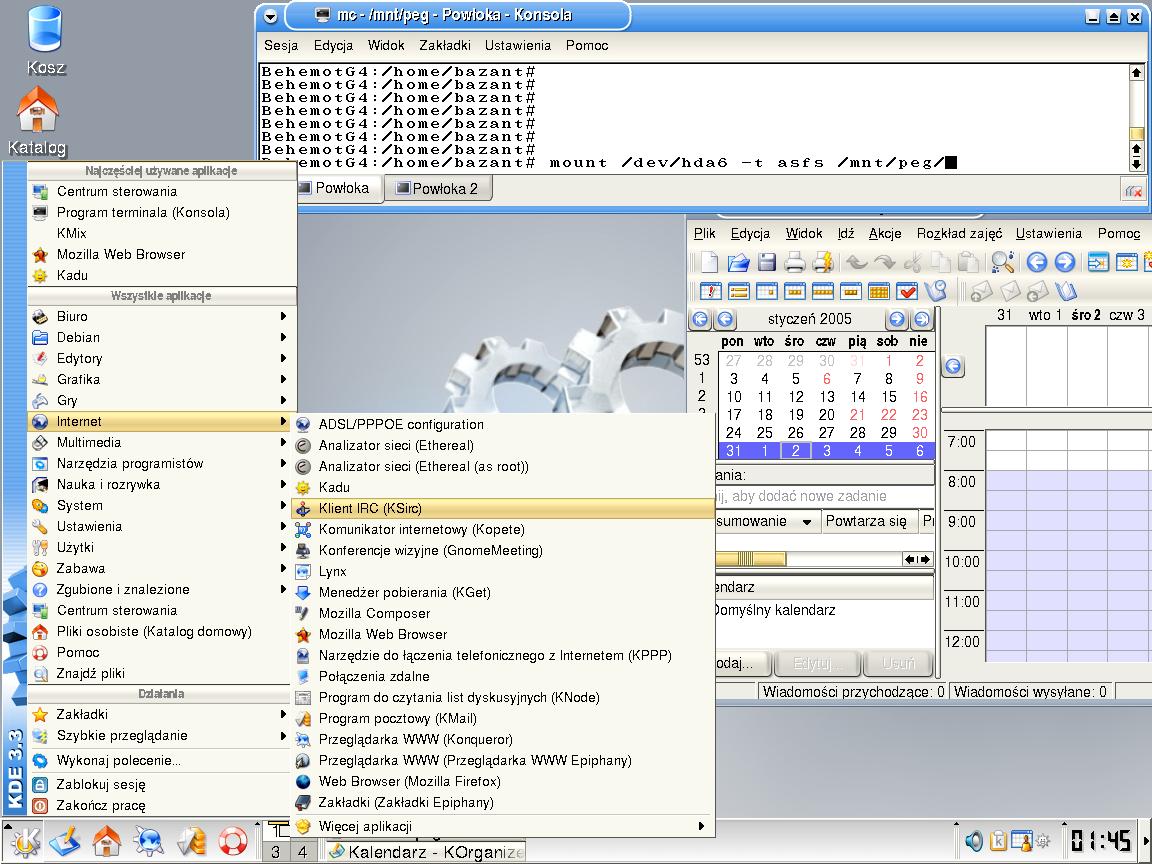This screenshot has width=1152, height=864.
Task: Click the Kalendarz - KOrganizer taskbar button
Action: point(426,852)
